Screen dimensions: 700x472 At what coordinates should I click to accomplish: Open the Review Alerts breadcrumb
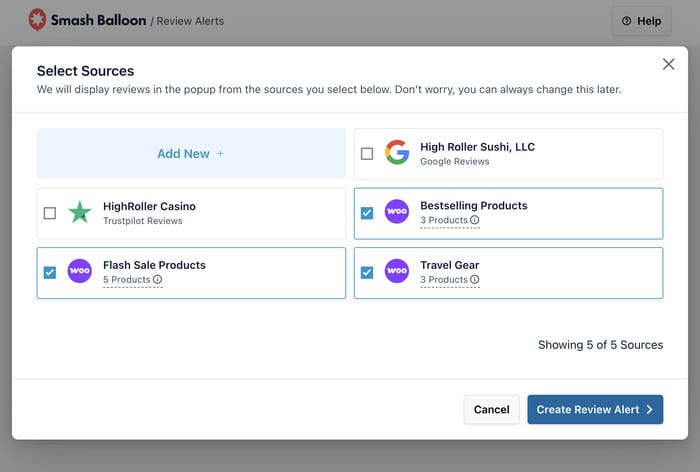191,21
